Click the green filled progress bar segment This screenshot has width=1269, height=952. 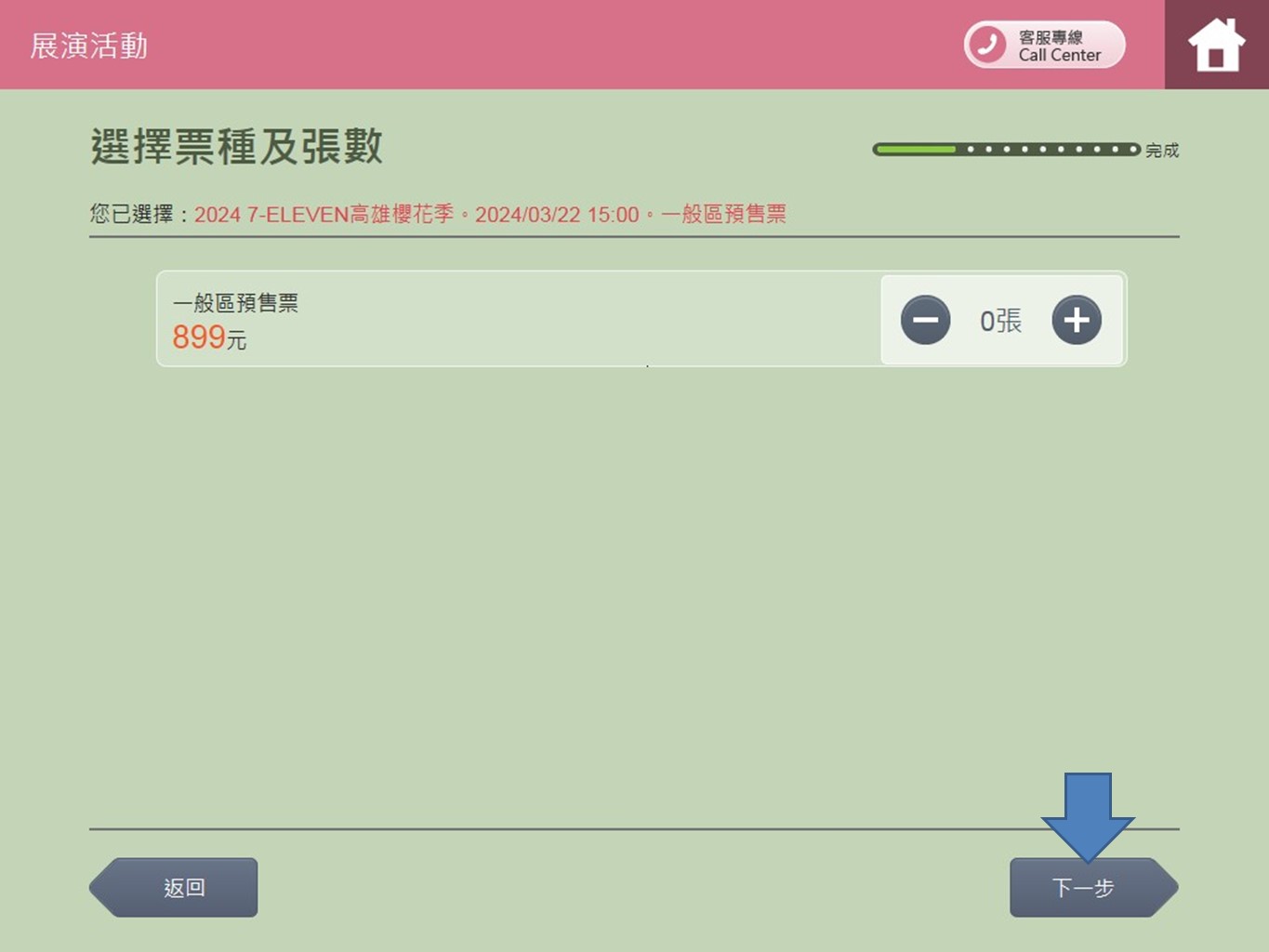[x=916, y=150]
